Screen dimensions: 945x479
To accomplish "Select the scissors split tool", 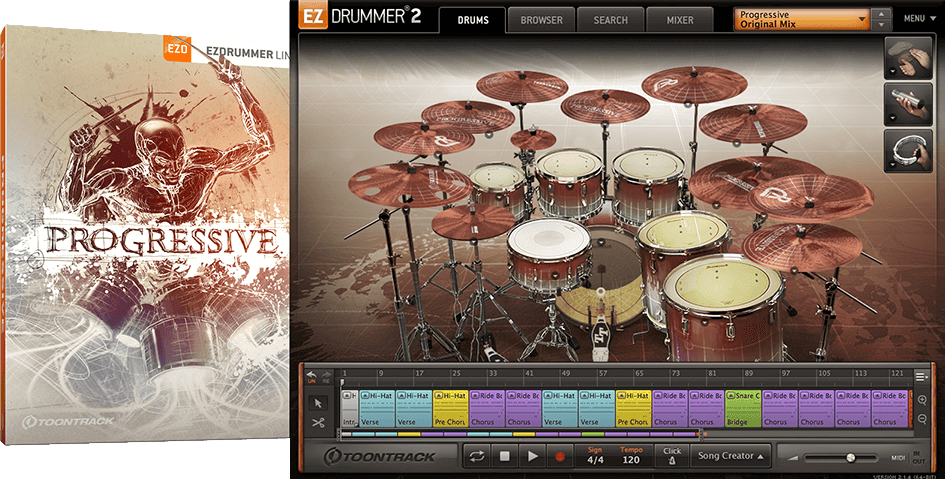I will coord(319,423).
